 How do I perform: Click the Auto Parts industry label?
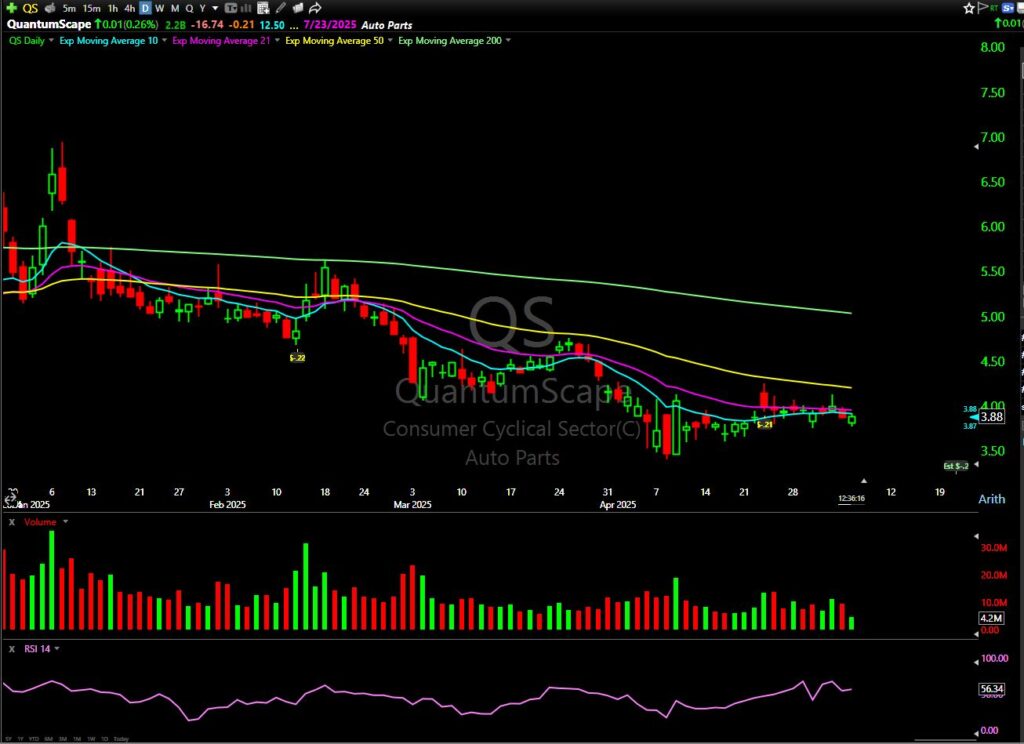387,25
